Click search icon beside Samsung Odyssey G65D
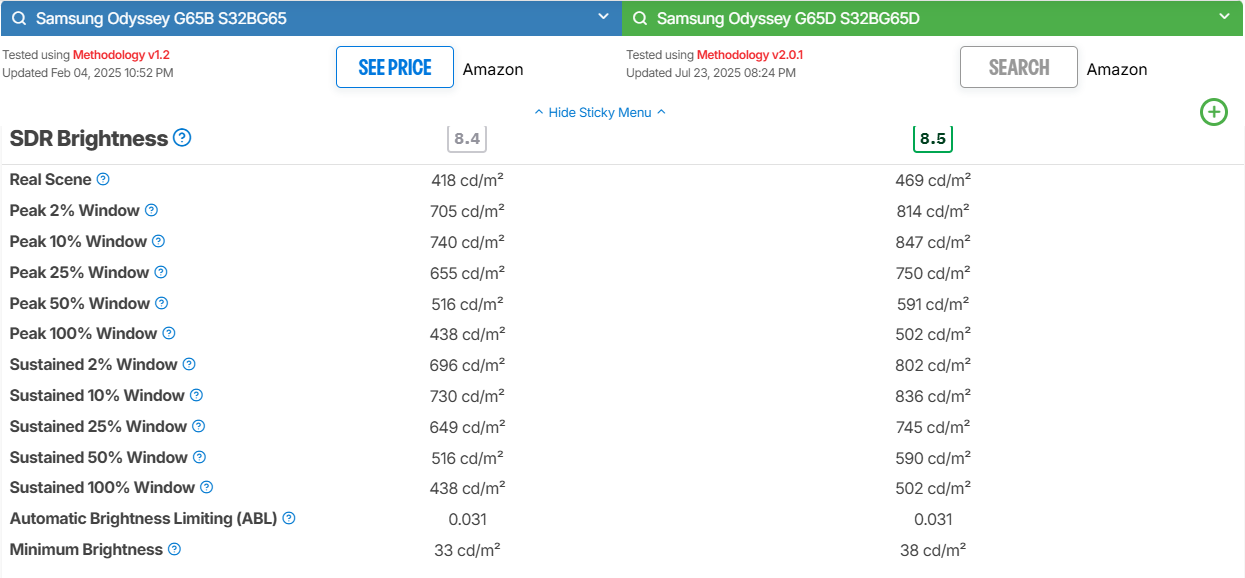This screenshot has width=1245, height=578. (x=640, y=18)
